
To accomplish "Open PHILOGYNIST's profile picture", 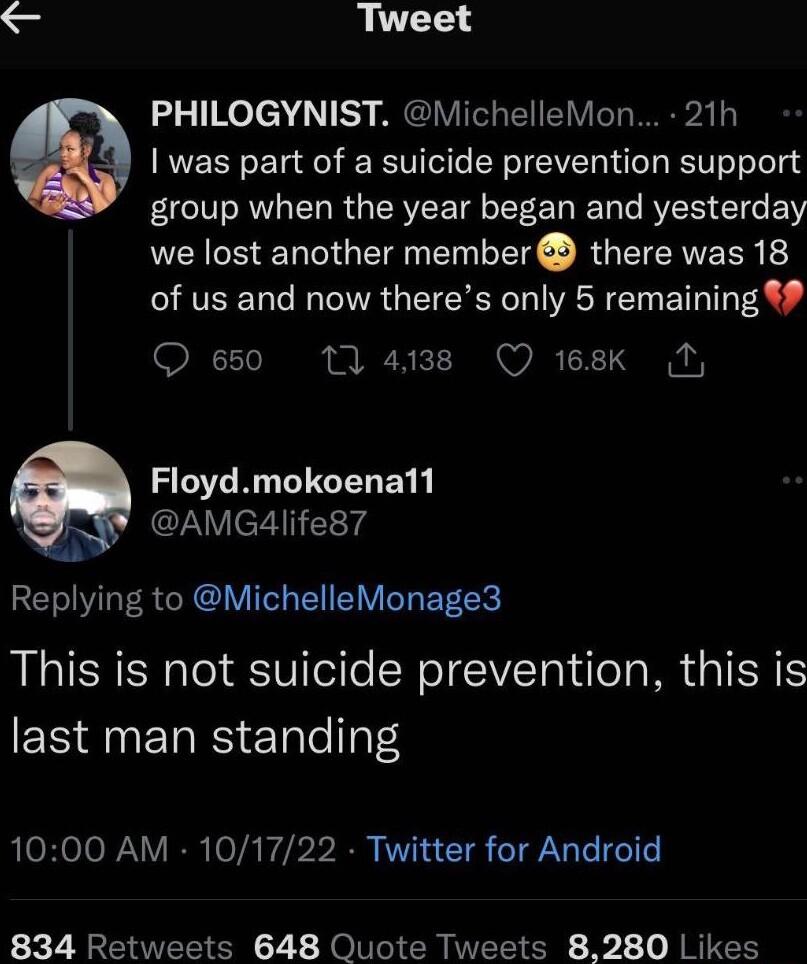I will tap(69, 157).
